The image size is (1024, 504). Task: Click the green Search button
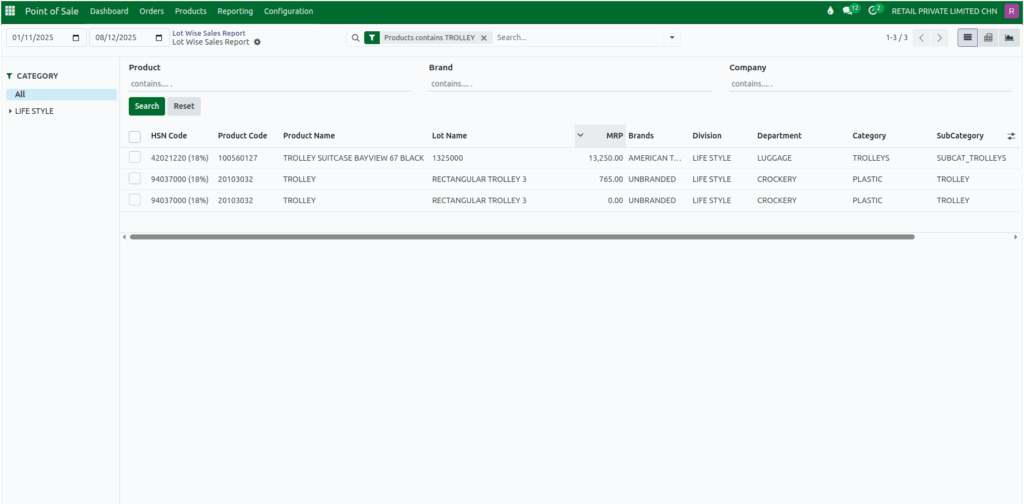pos(147,106)
